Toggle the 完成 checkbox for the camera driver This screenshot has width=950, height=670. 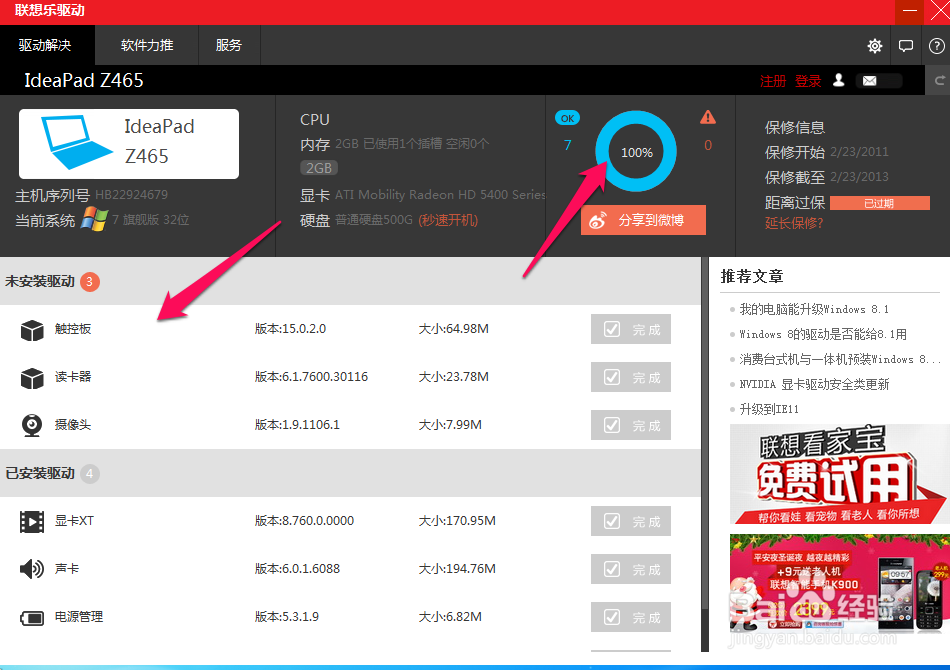[613, 425]
